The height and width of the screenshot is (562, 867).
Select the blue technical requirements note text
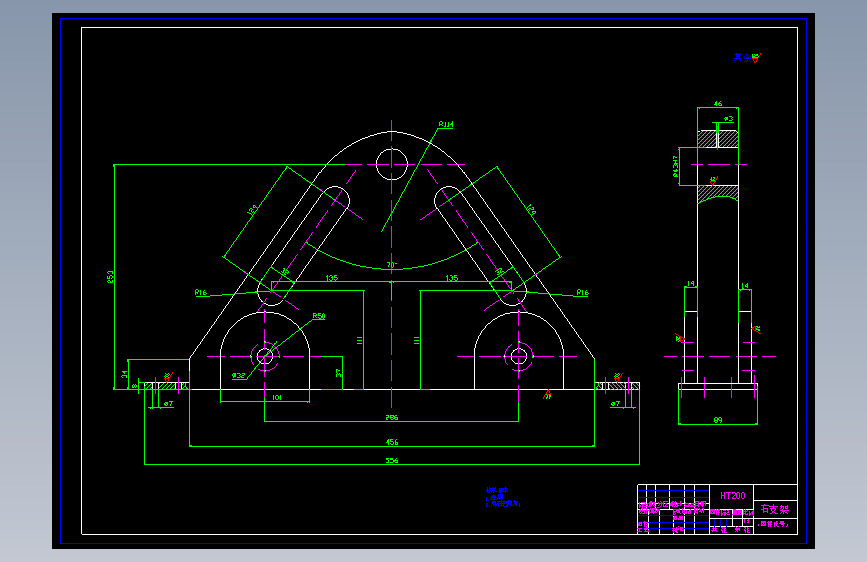503,497
